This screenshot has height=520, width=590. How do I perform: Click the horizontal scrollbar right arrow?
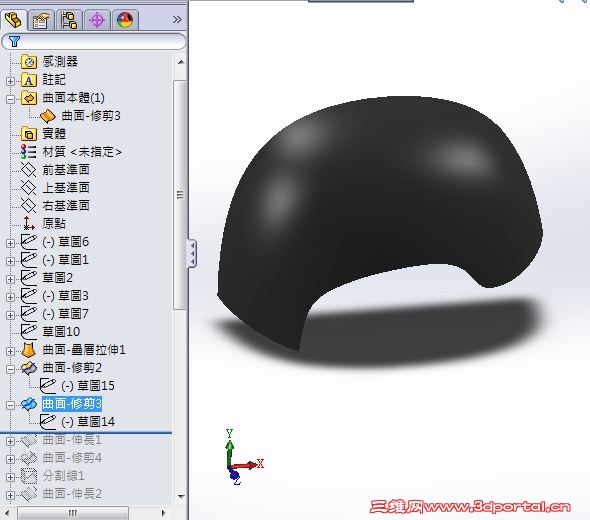click(163, 513)
